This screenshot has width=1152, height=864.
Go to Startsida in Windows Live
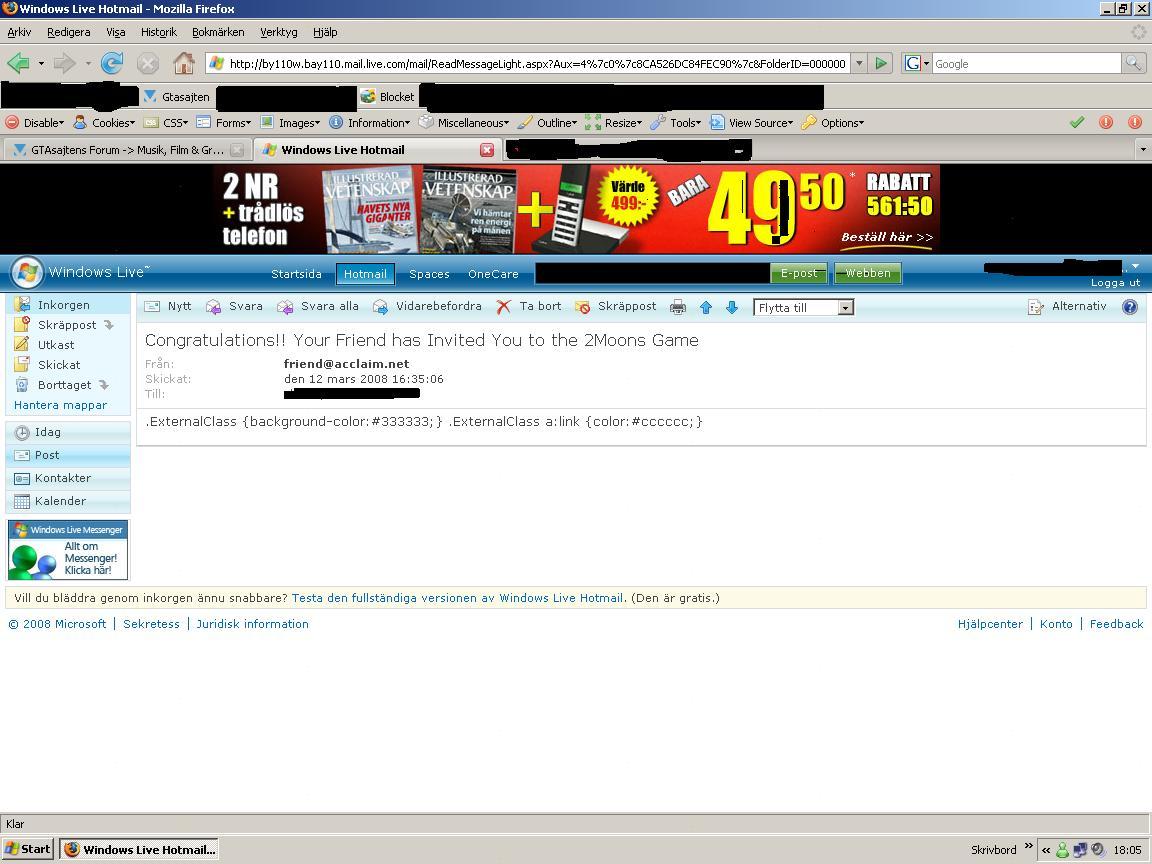(x=296, y=274)
